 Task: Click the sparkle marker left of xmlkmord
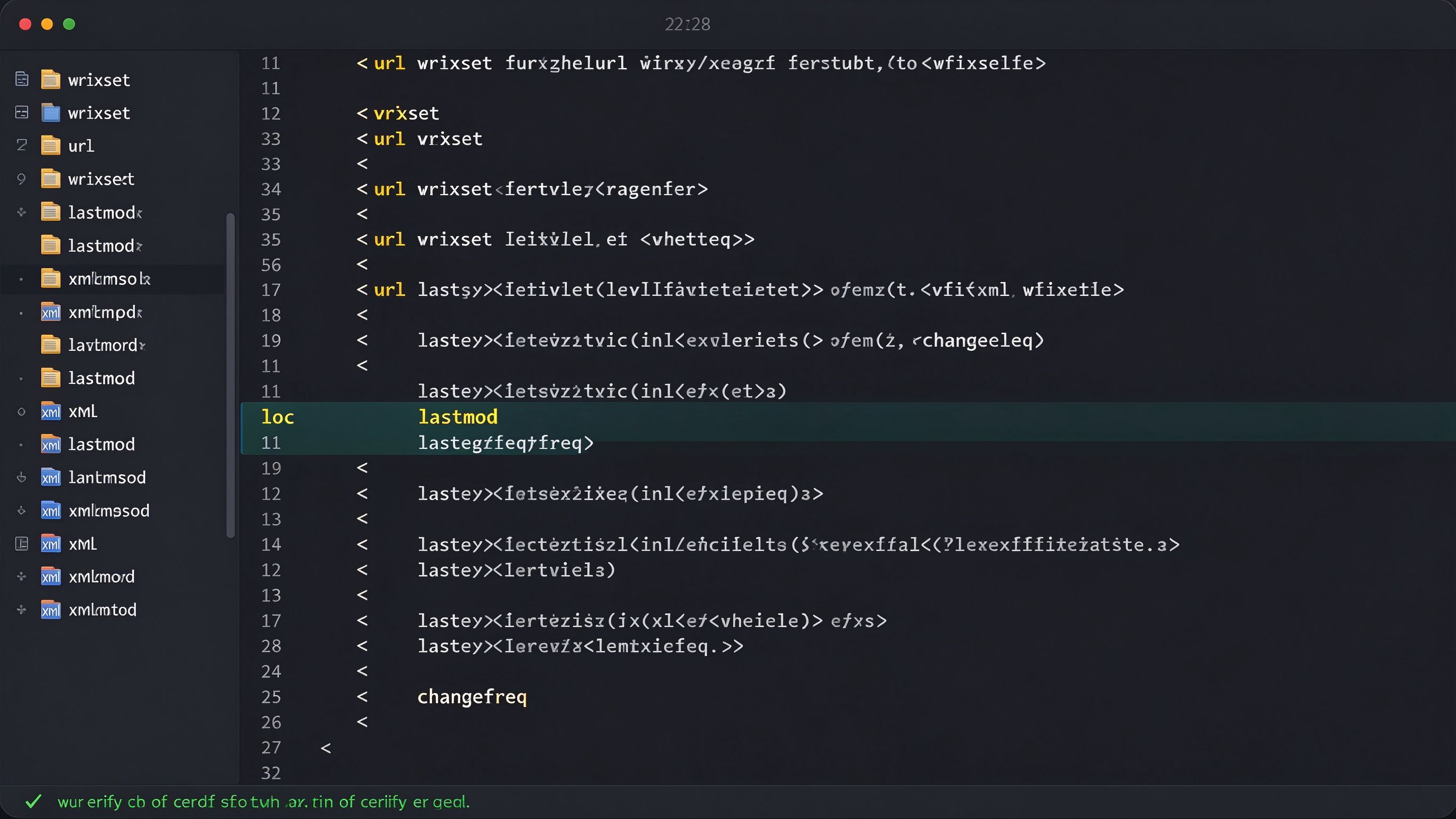pos(21,576)
